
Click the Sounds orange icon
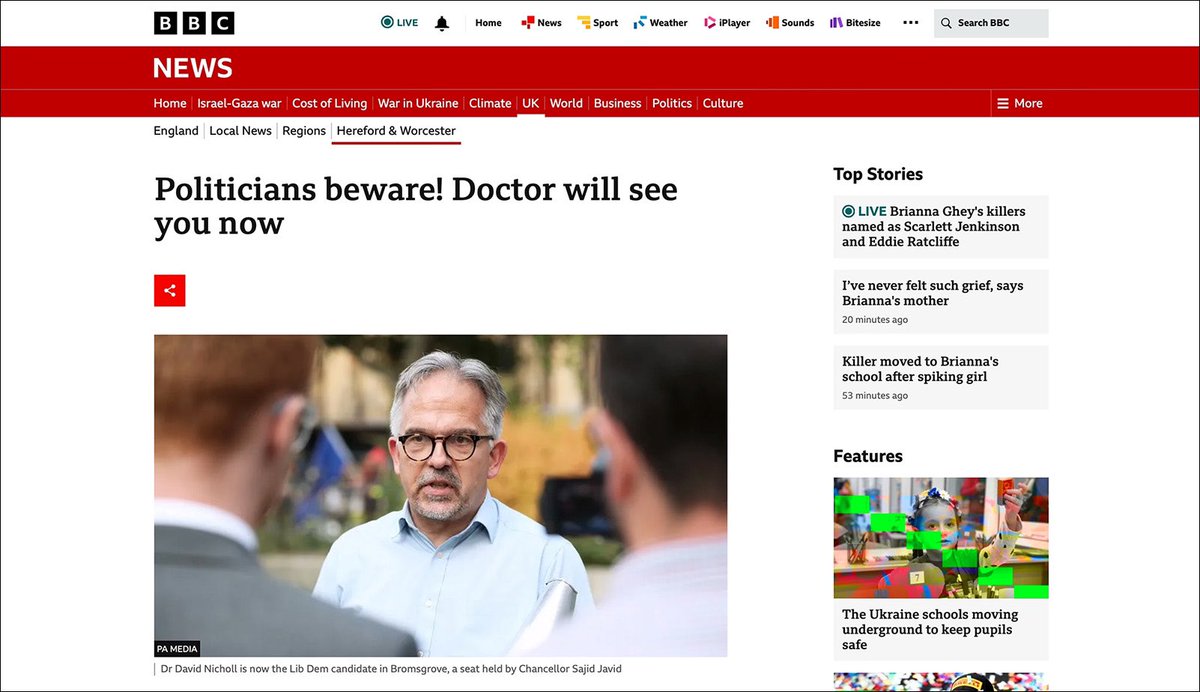click(772, 23)
